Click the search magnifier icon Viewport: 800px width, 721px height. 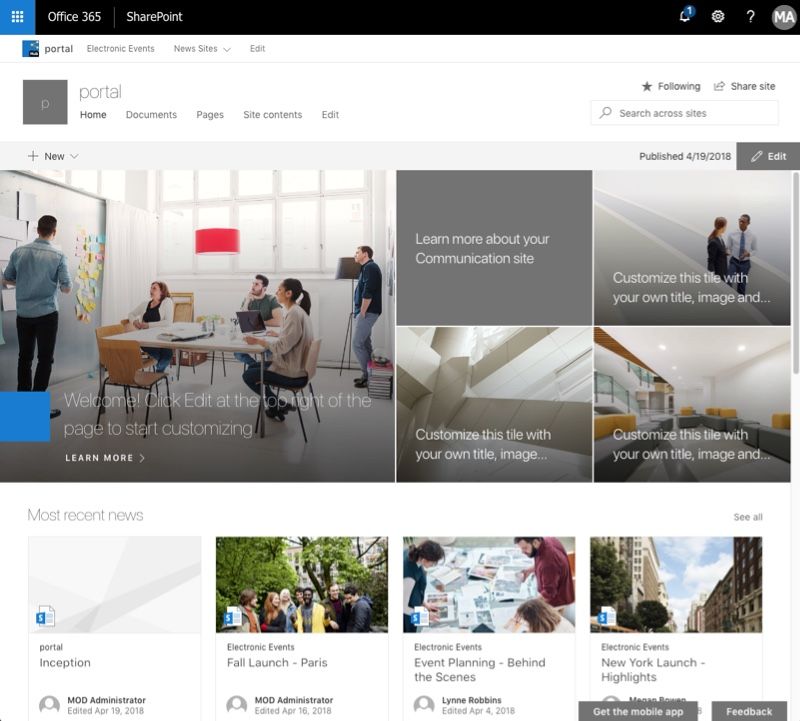pyautogui.click(x=605, y=113)
